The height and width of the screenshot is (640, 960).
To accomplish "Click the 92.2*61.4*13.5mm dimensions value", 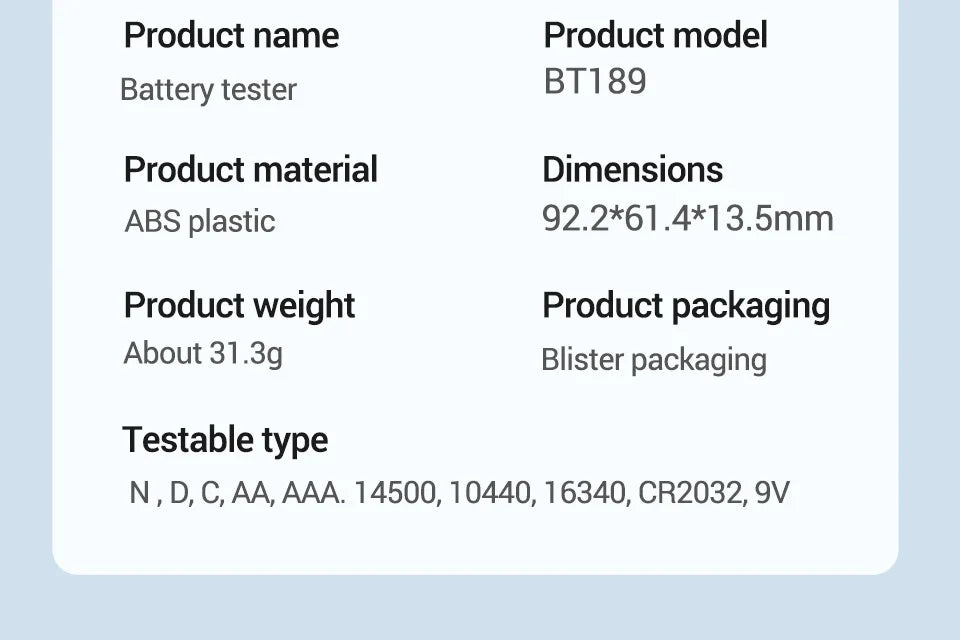I will click(x=687, y=218).
